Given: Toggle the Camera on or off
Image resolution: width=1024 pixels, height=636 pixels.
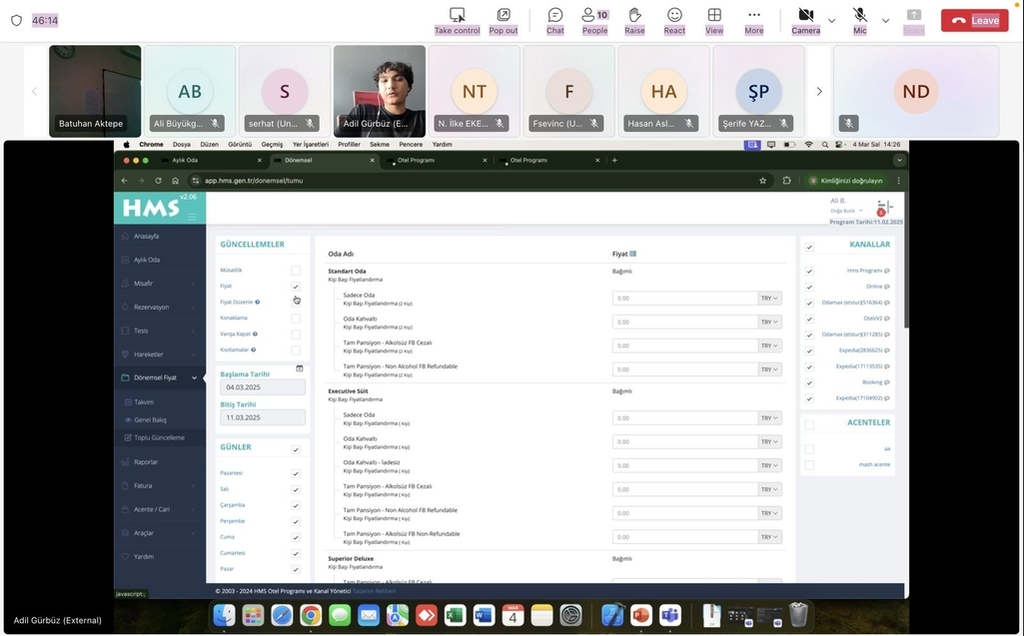Looking at the screenshot, I should click(x=805, y=20).
